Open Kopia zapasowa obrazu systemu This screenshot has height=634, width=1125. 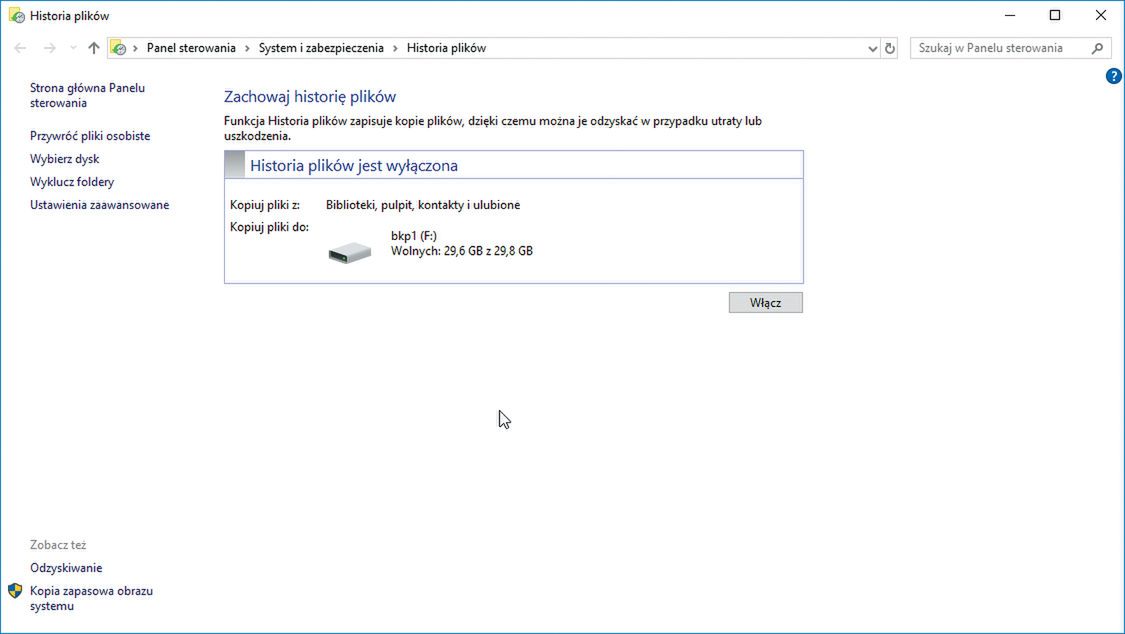click(x=91, y=598)
